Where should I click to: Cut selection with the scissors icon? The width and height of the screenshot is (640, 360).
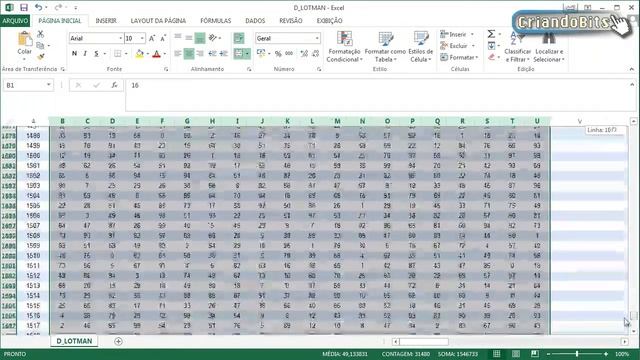click(x=40, y=34)
